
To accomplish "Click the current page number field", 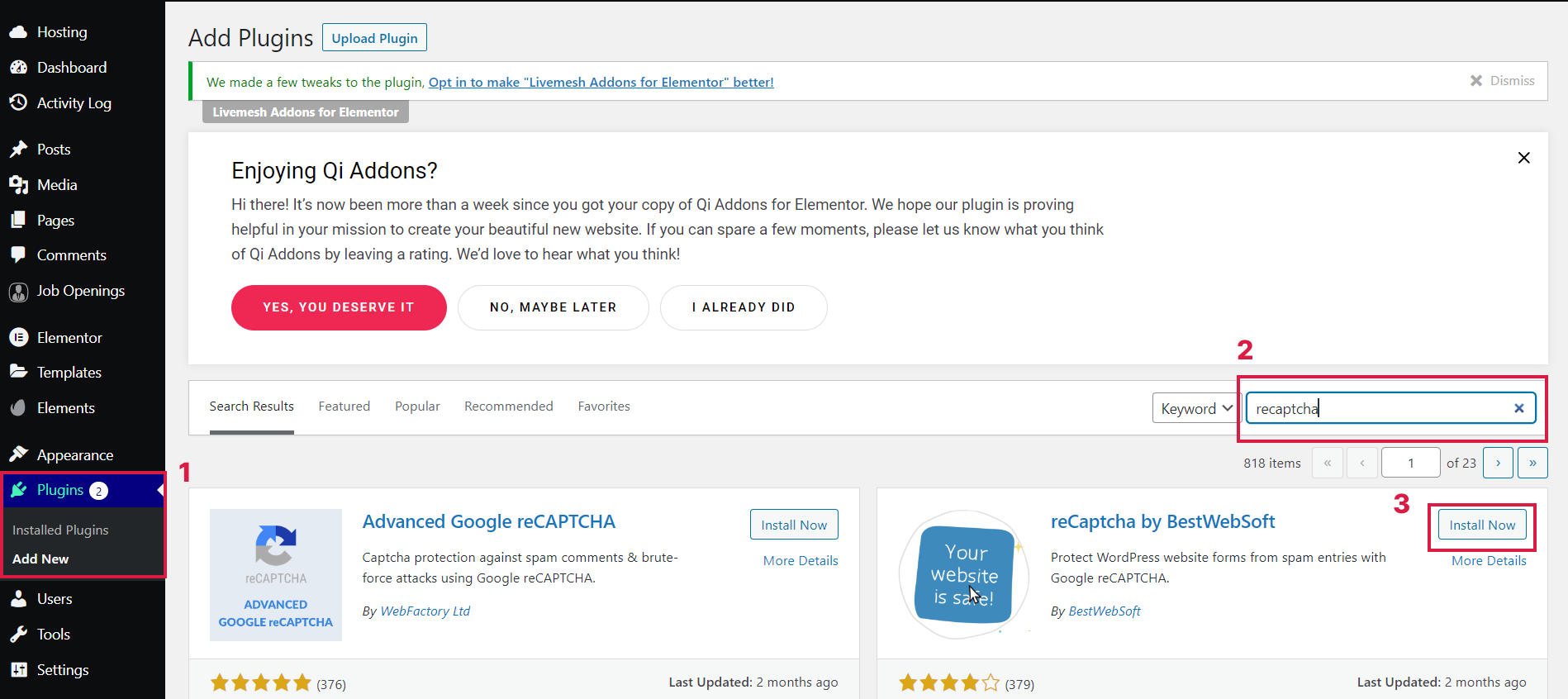I will [1411, 463].
